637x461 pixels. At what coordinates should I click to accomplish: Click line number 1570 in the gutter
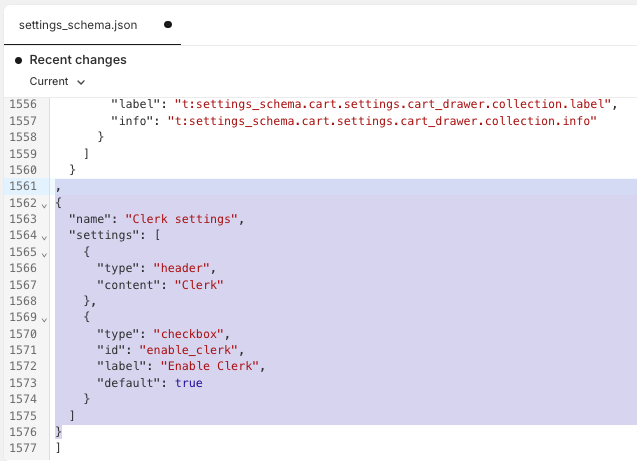(x=23, y=334)
